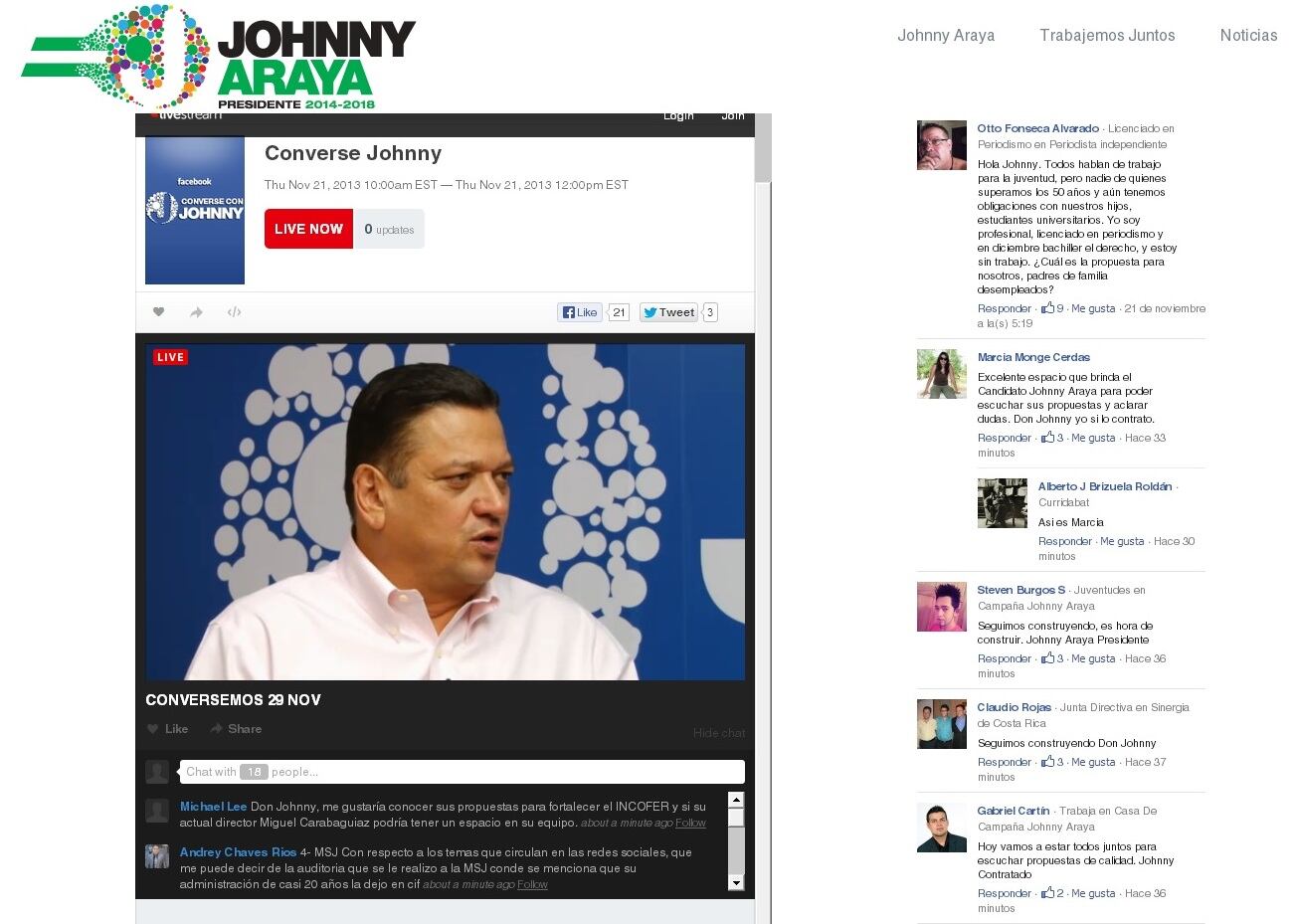Click the Johnny Araya campaign logo
Viewport: 1296px width, 924px height.
click(x=218, y=58)
